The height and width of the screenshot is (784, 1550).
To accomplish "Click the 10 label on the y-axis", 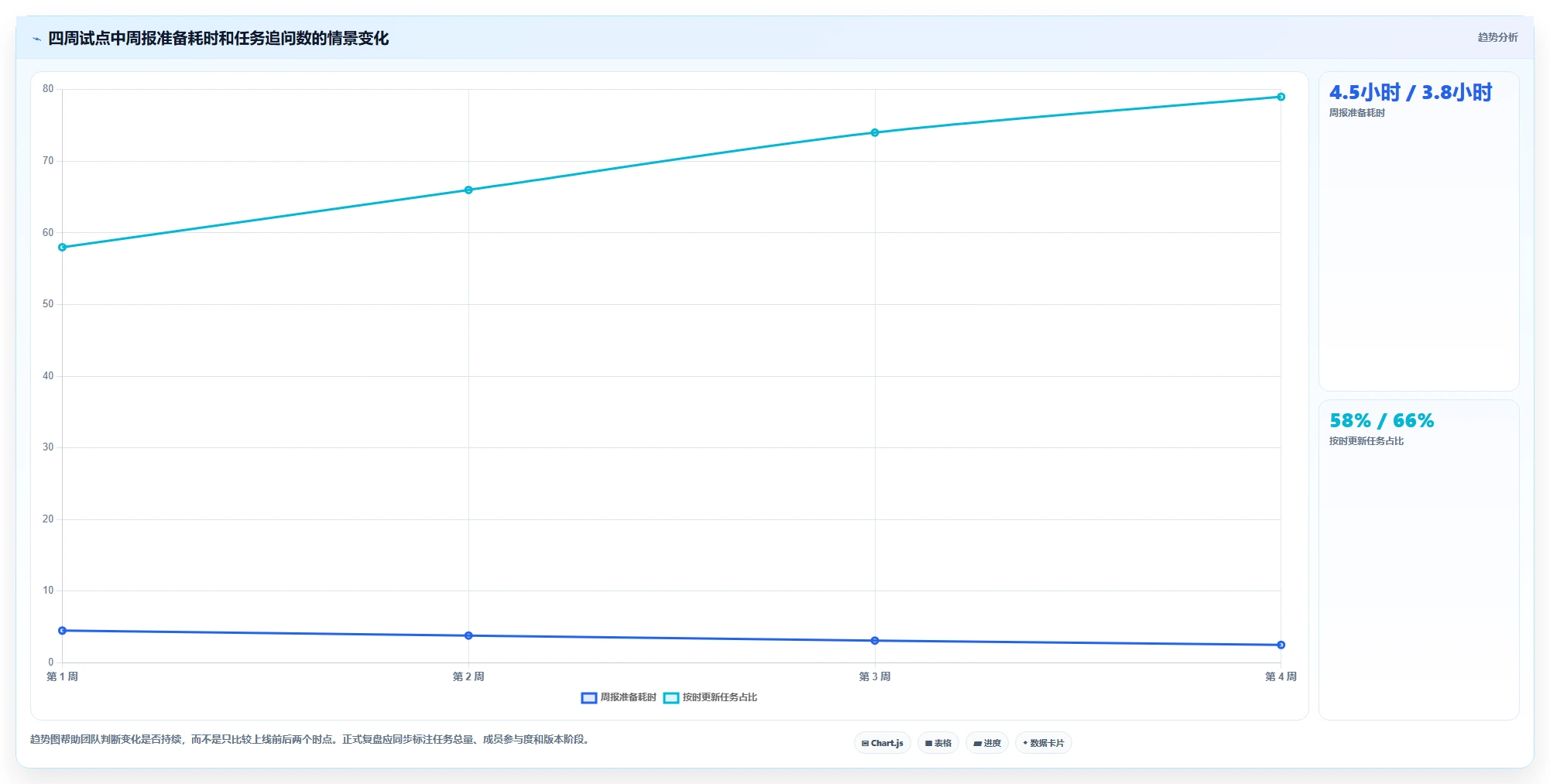I will click(48, 591).
